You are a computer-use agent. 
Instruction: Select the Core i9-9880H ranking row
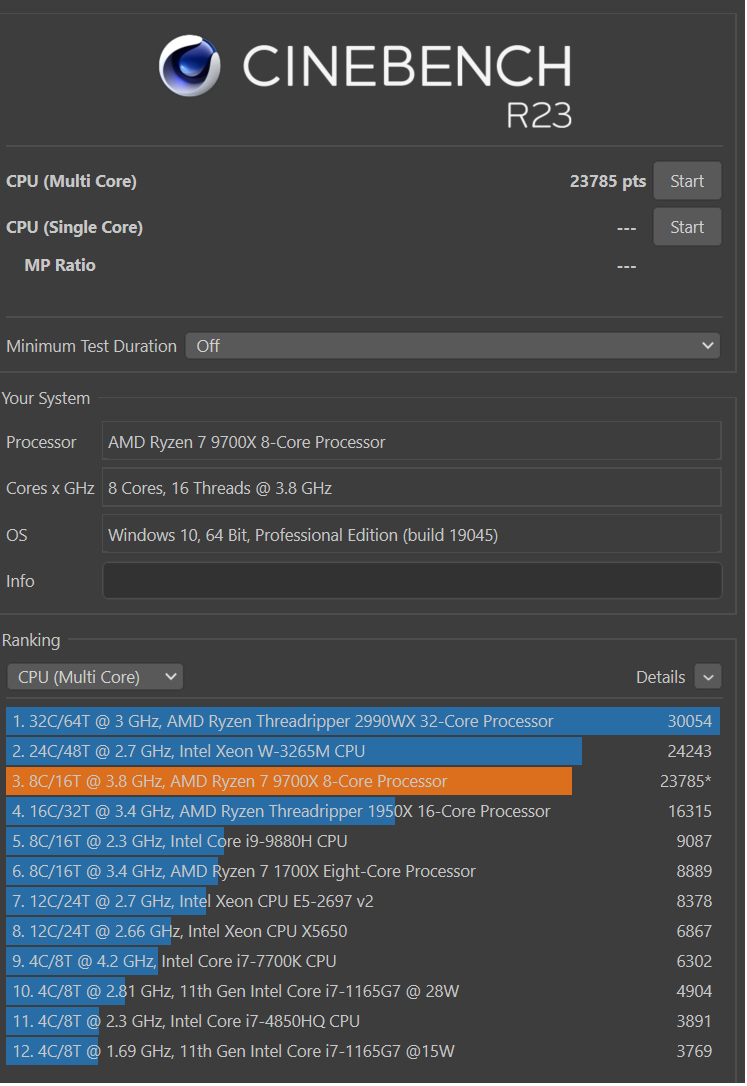click(362, 841)
